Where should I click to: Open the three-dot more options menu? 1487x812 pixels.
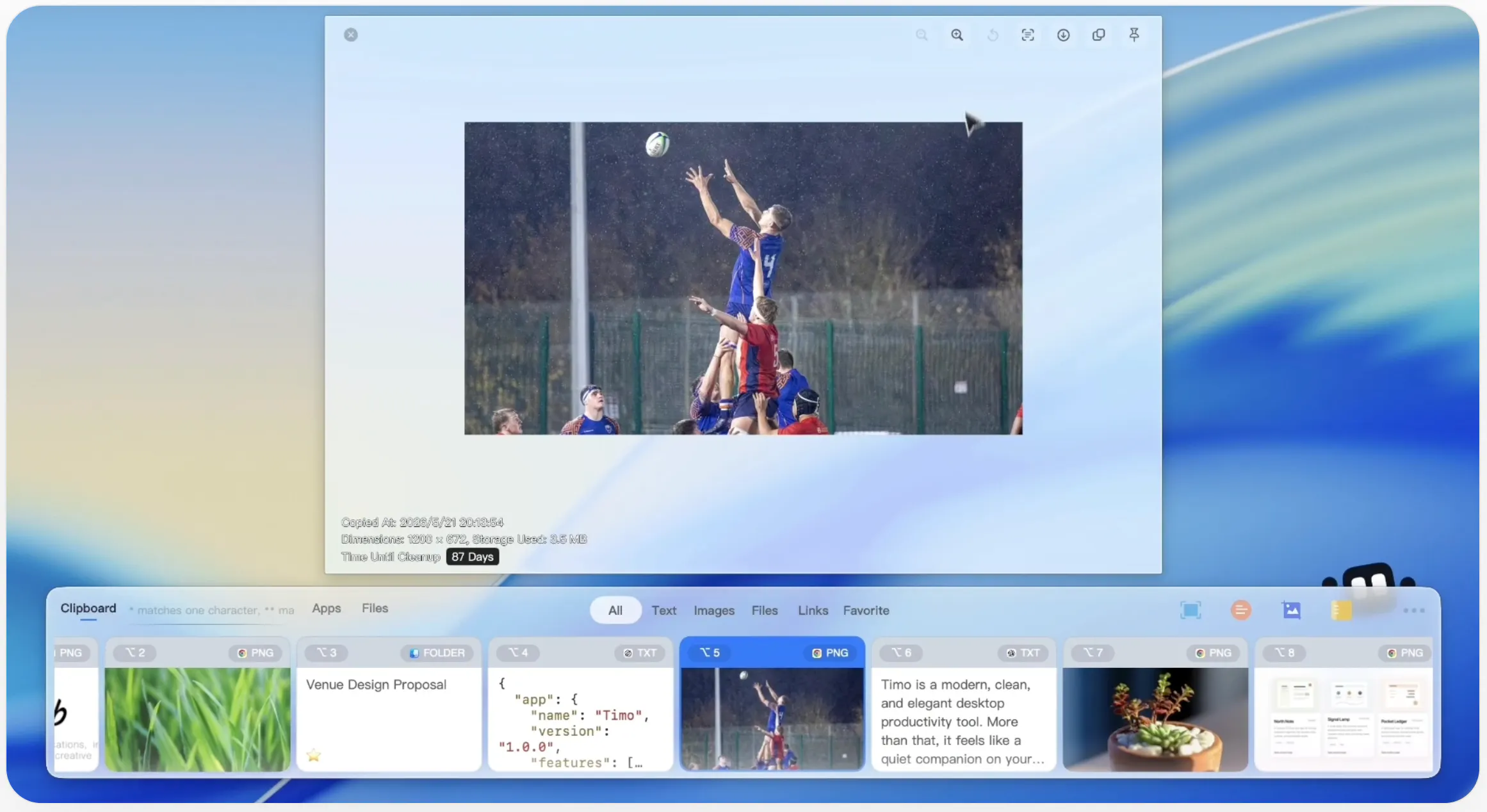coord(1414,610)
